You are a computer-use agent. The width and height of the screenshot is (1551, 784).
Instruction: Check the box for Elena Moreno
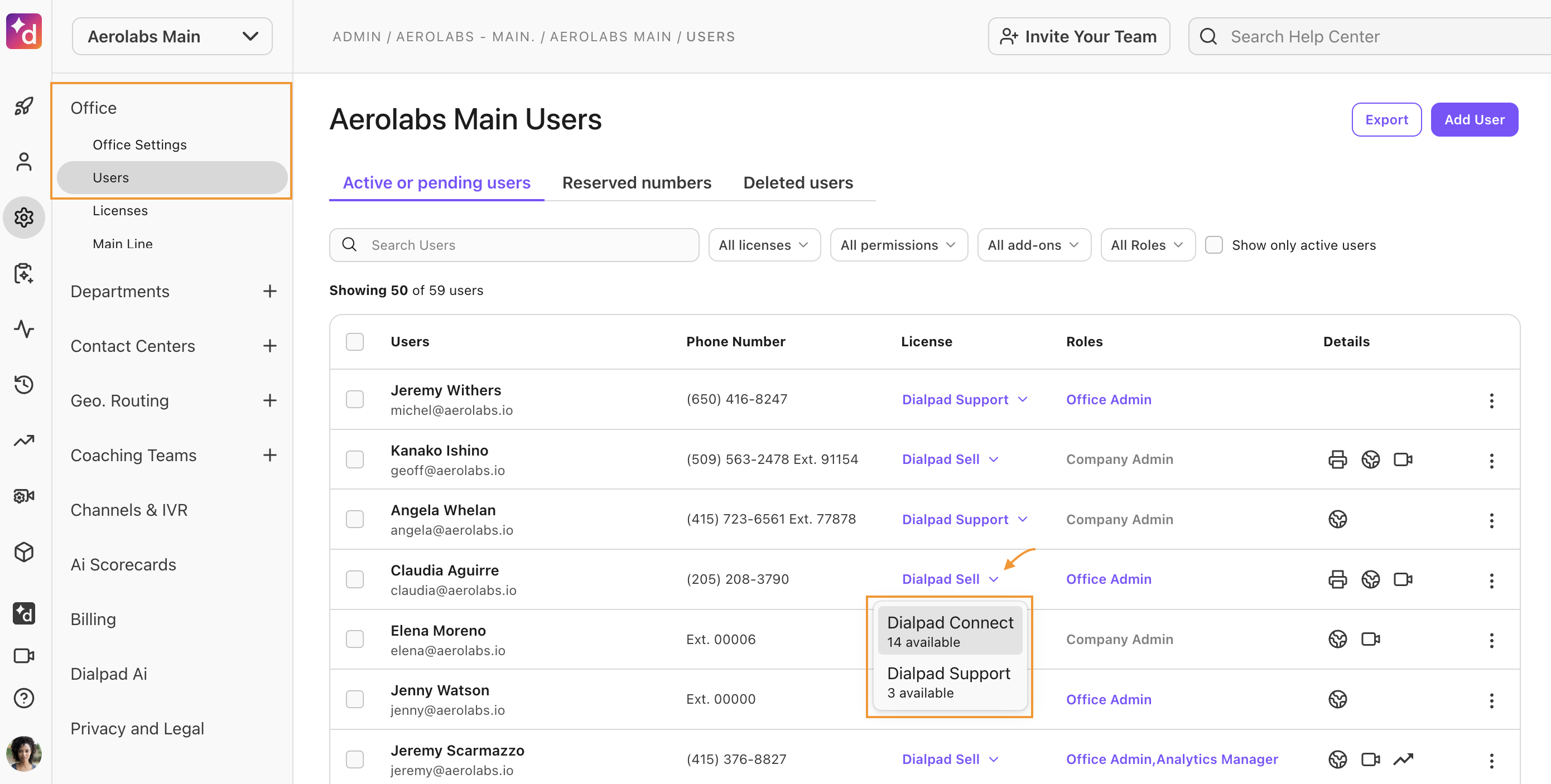(355, 638)
